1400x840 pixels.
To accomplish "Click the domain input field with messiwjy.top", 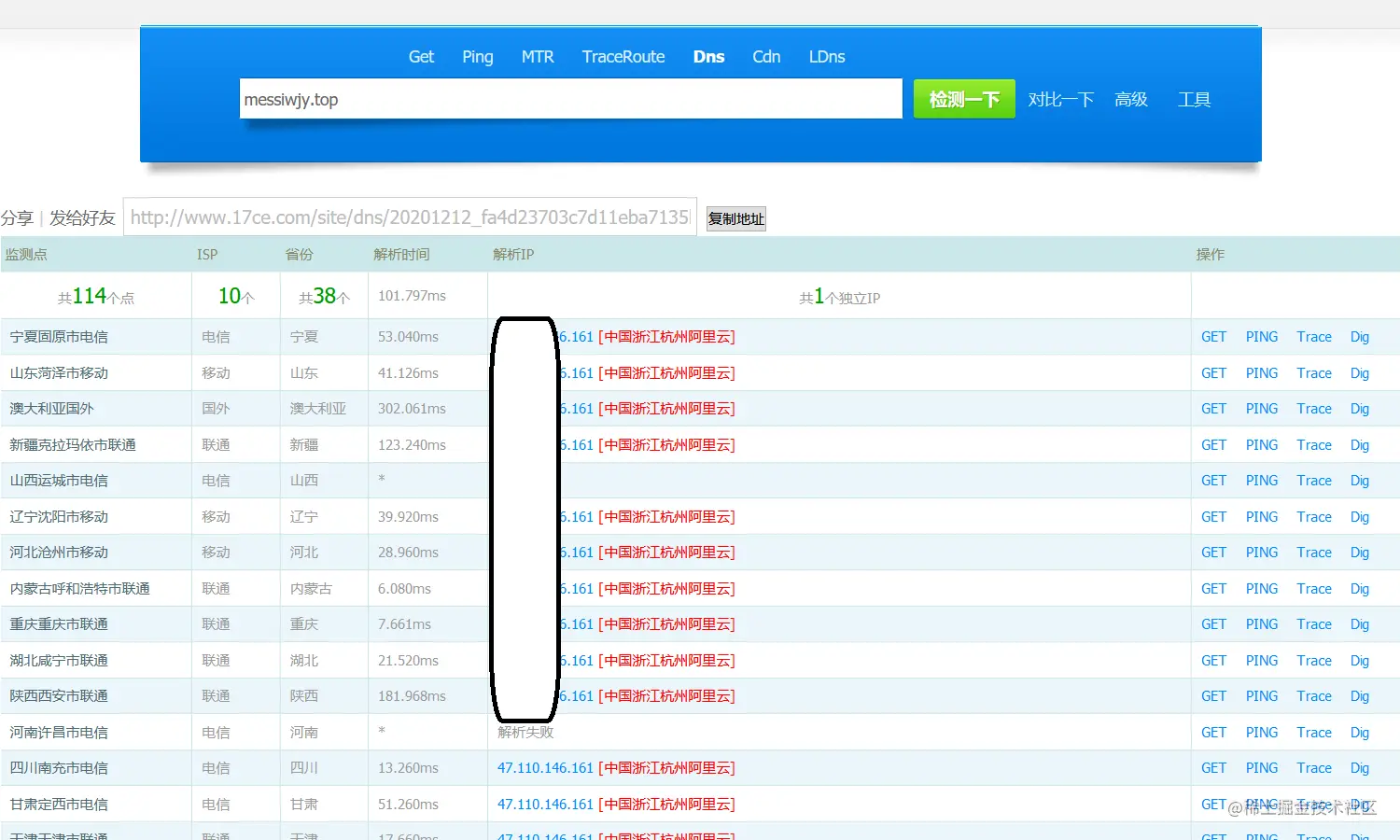I will [570, 99].
